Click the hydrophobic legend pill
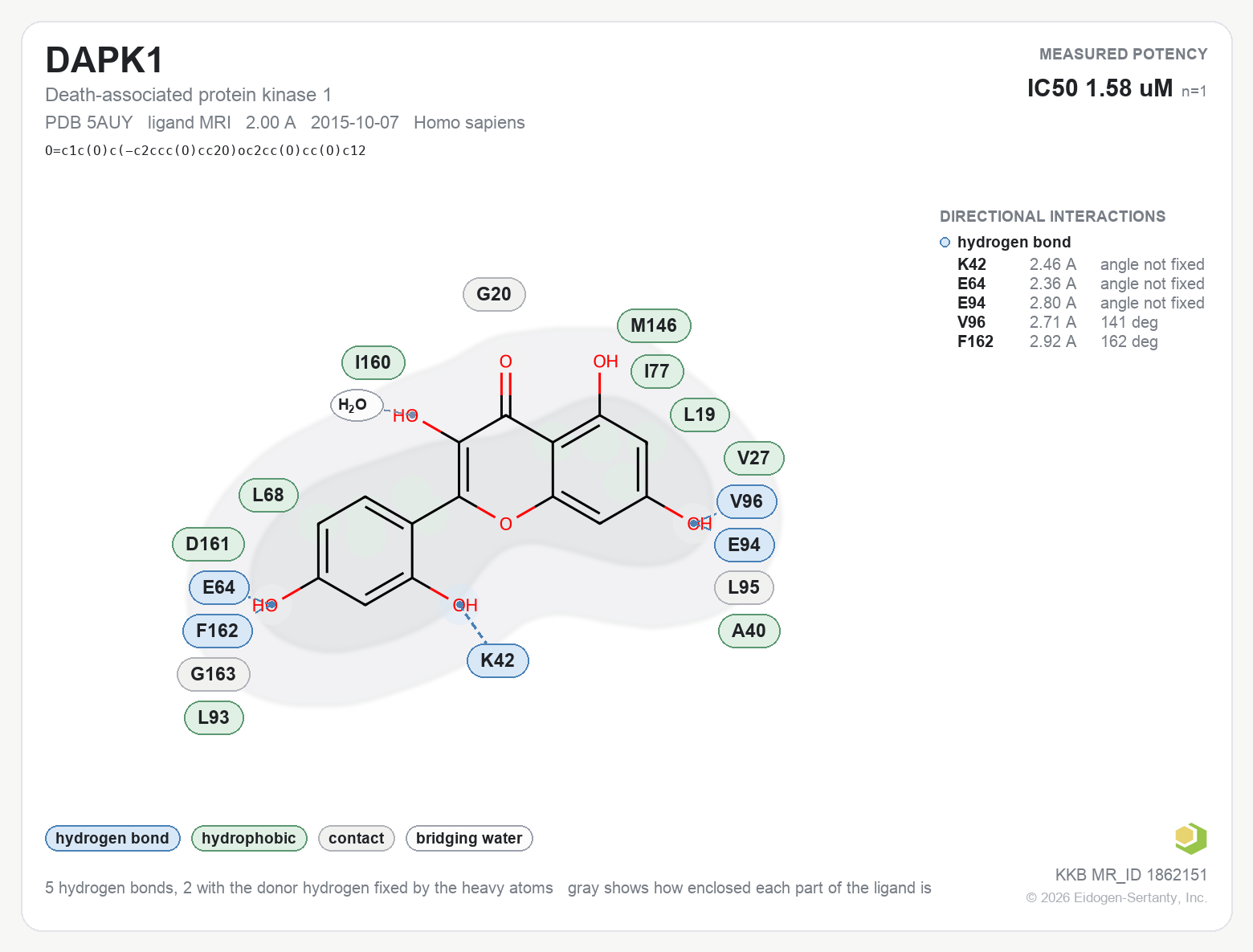Viewport: 1253px width, 952px height. 249,838
